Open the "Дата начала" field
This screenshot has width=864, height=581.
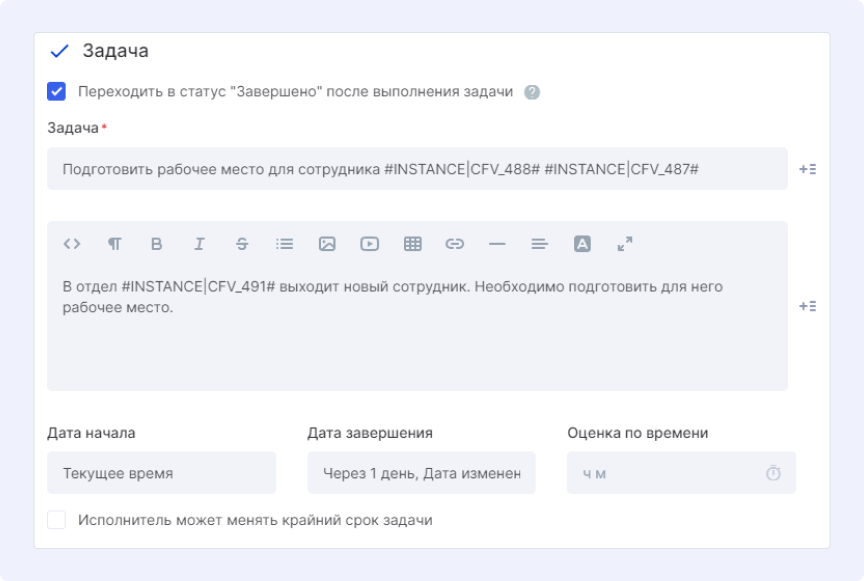(161, 473)
